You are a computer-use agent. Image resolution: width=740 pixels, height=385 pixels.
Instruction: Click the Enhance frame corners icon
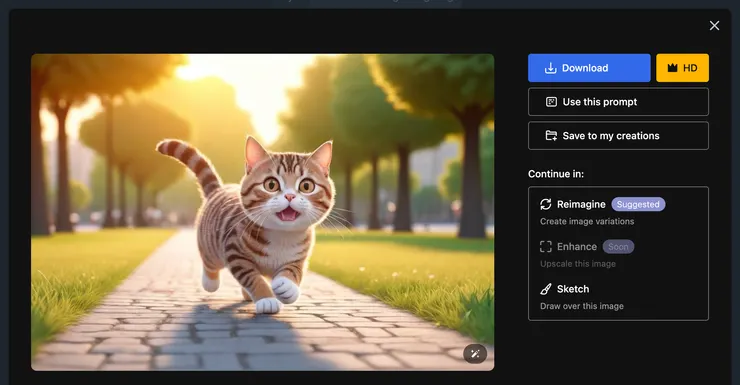[546, 247]
